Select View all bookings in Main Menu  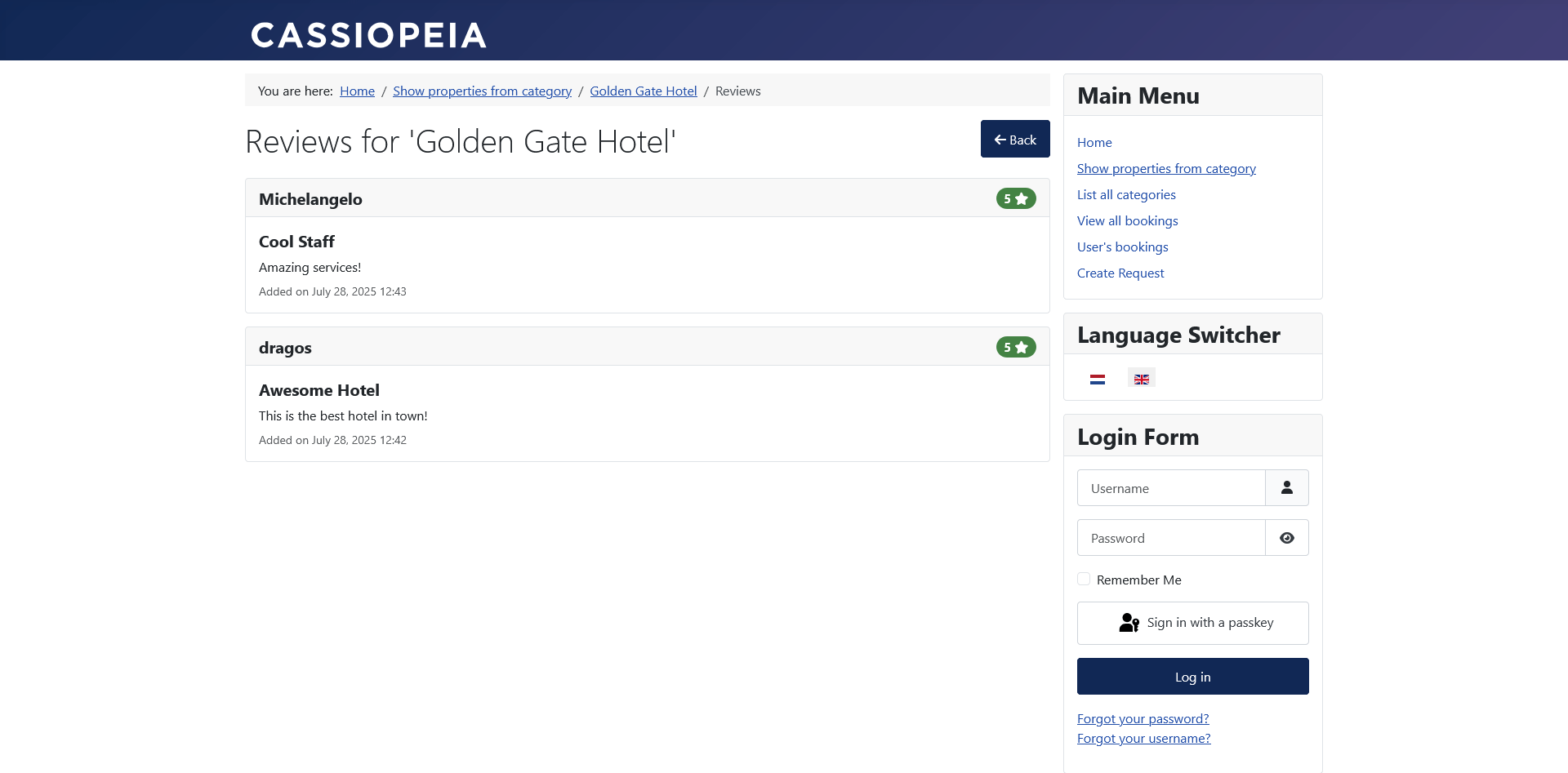(1128, 220)
